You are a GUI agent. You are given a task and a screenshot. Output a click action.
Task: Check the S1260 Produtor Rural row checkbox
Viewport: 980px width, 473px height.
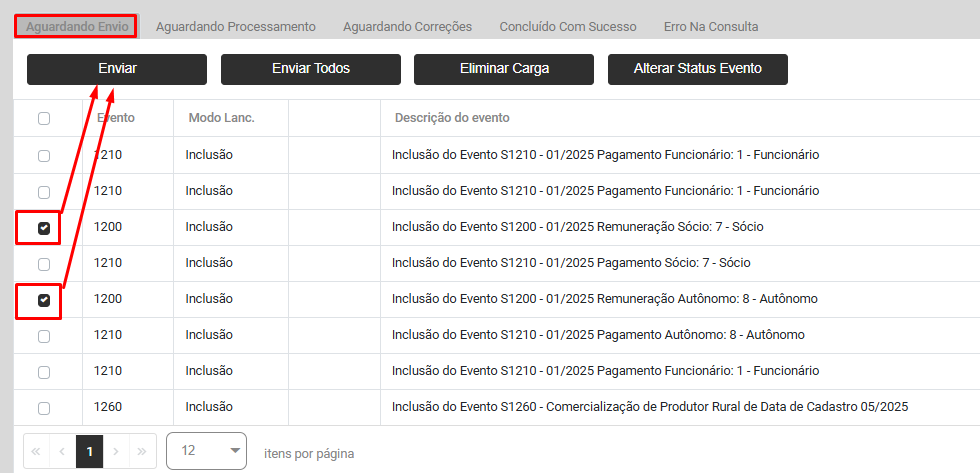[44, 408]
